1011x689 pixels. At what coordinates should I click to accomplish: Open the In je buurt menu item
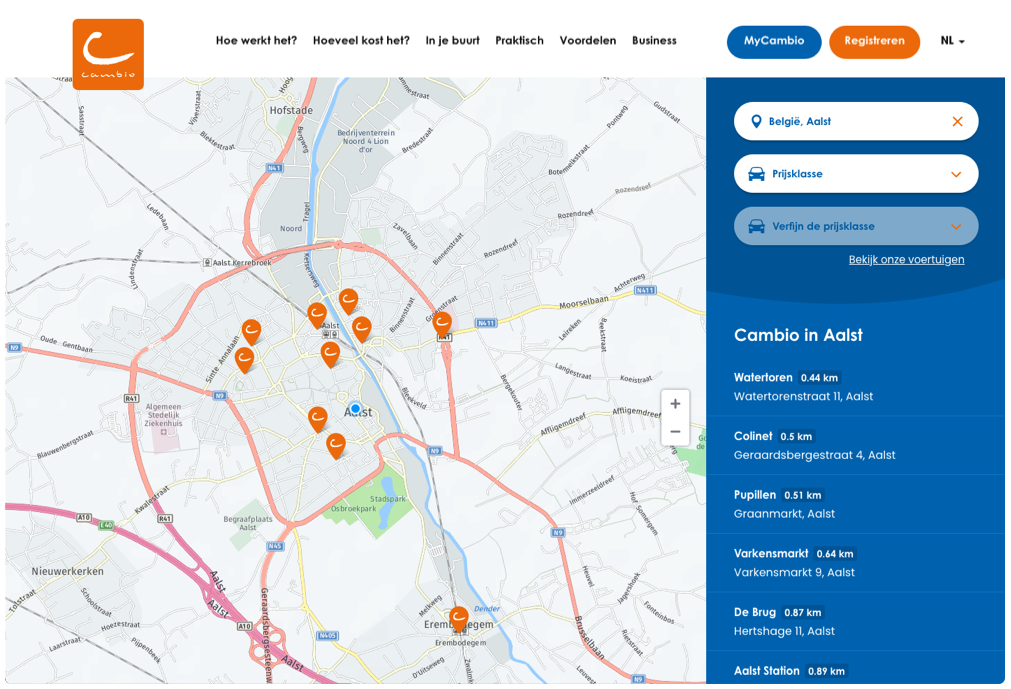pos(453,41)
